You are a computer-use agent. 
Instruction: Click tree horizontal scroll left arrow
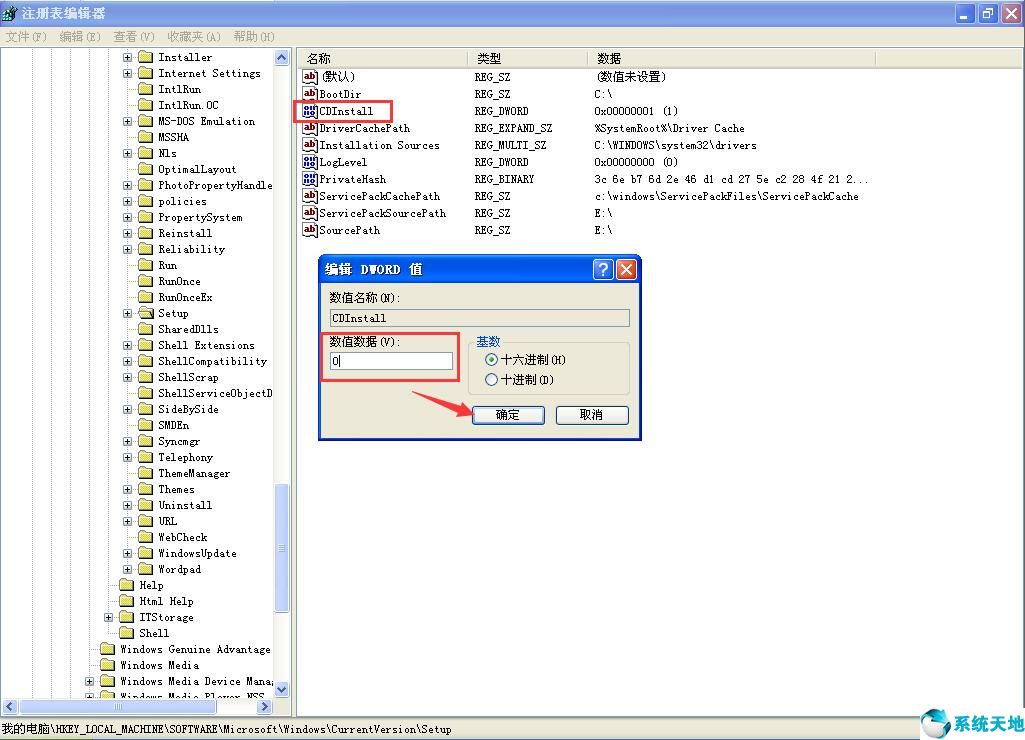tap(9, 707)
